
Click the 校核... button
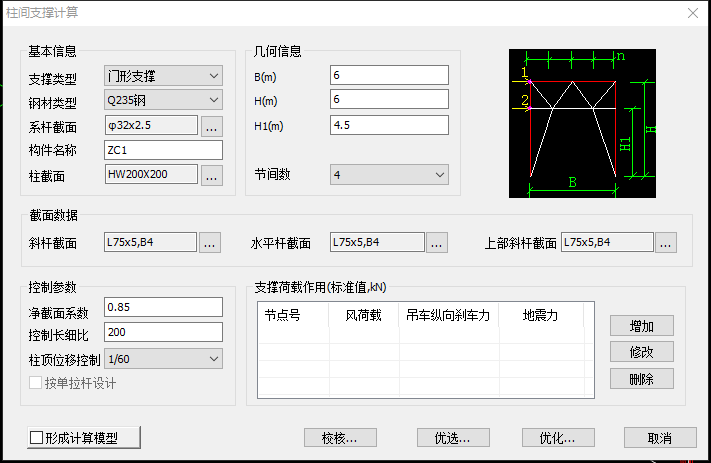[x=340, y=438]
